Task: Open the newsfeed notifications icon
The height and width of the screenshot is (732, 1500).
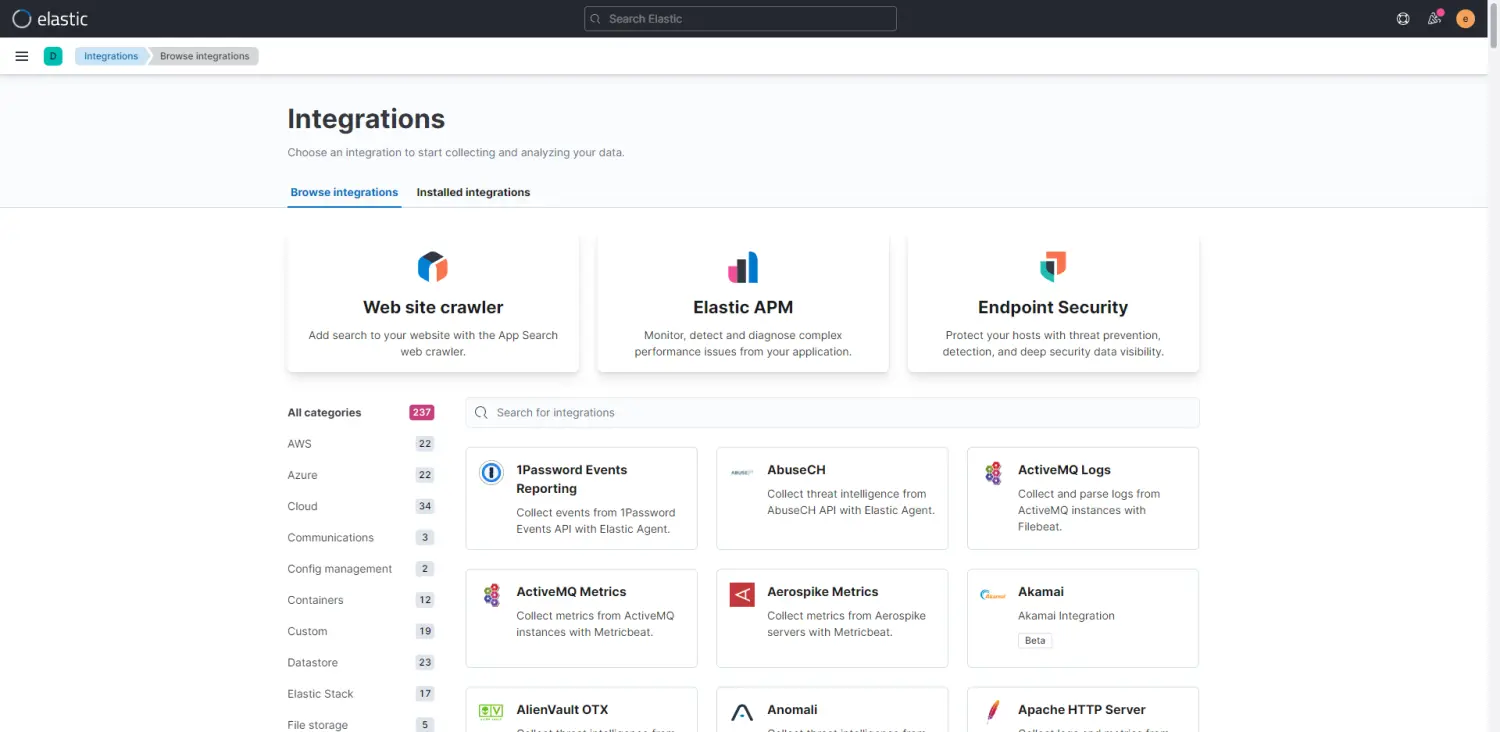Action: [x=1434, y=18]
